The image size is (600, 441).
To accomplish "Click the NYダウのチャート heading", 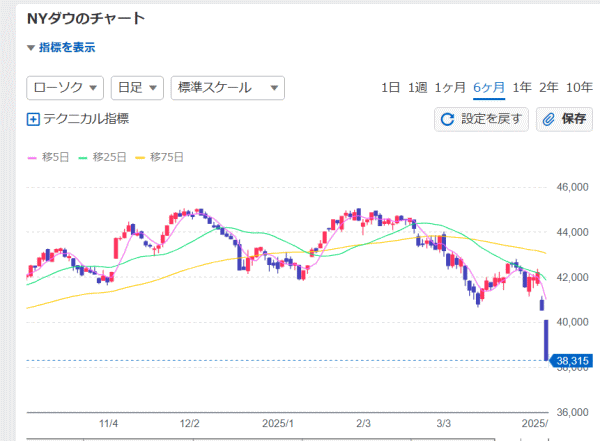I will click(x=86, y=18).
